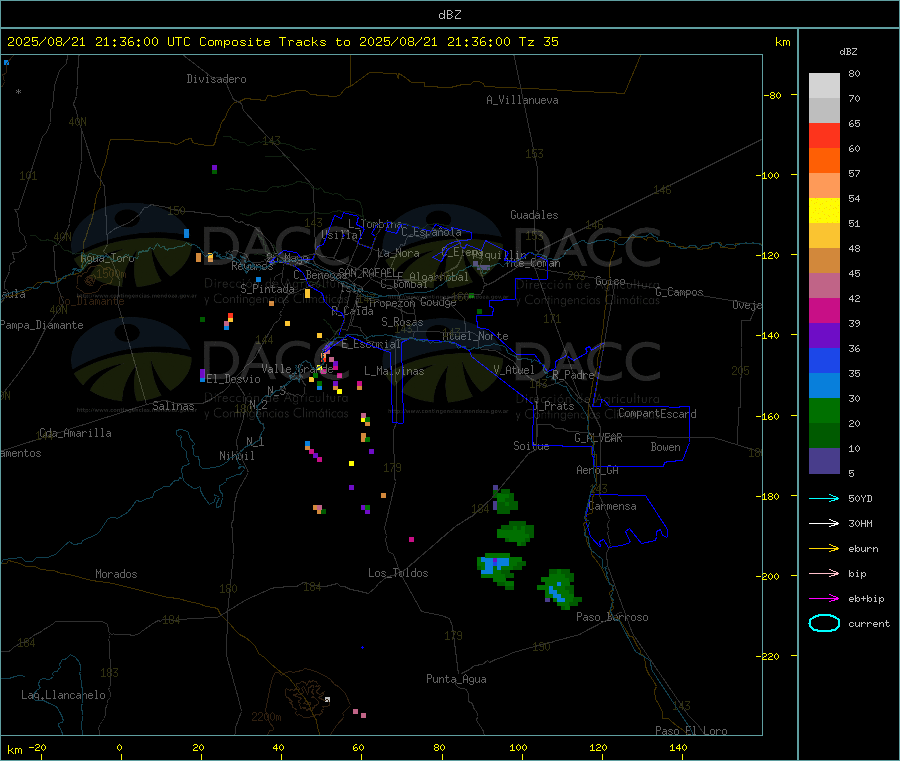Click the dBZ title at top
The height and width of the screenshot is (761, 900).
coord(449,15)
